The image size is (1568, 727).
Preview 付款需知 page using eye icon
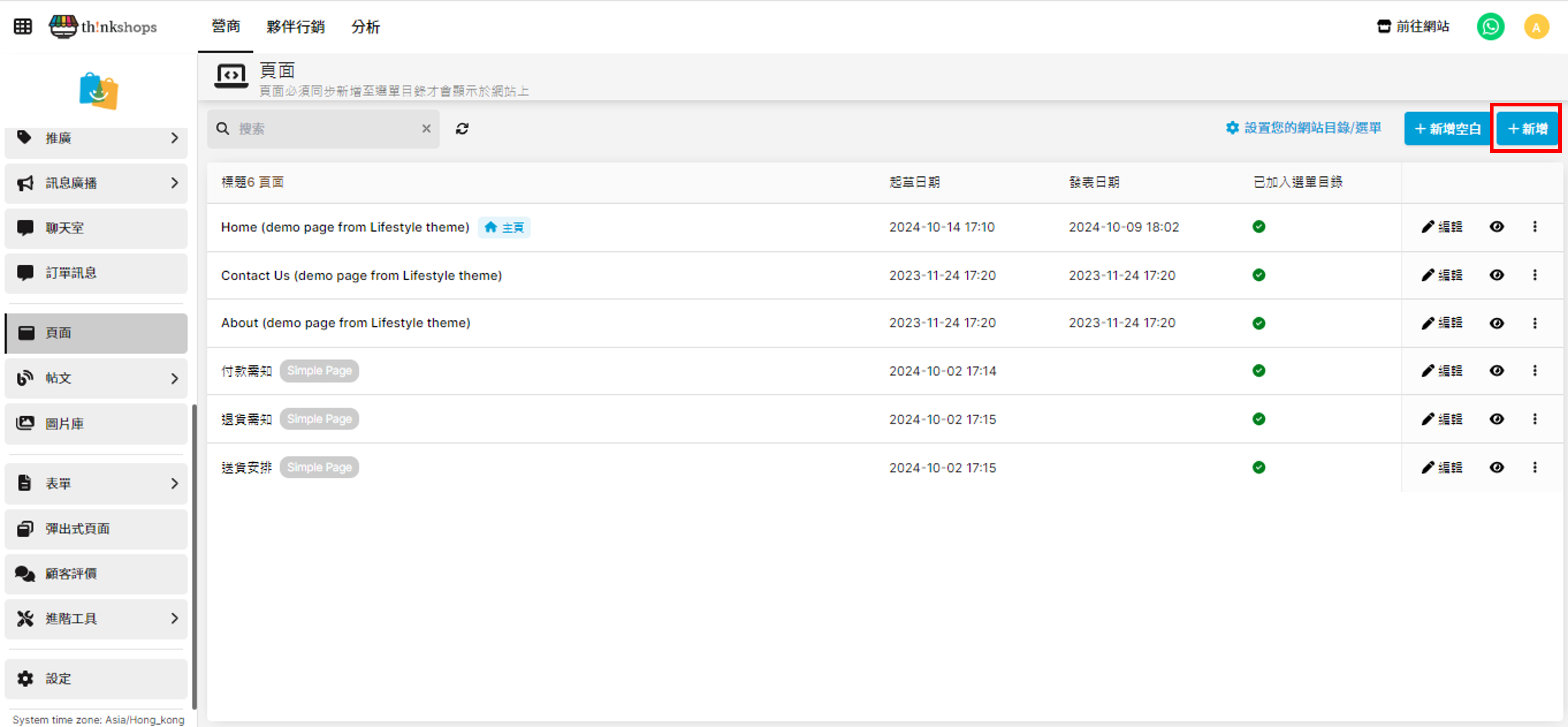[1496, 371]
